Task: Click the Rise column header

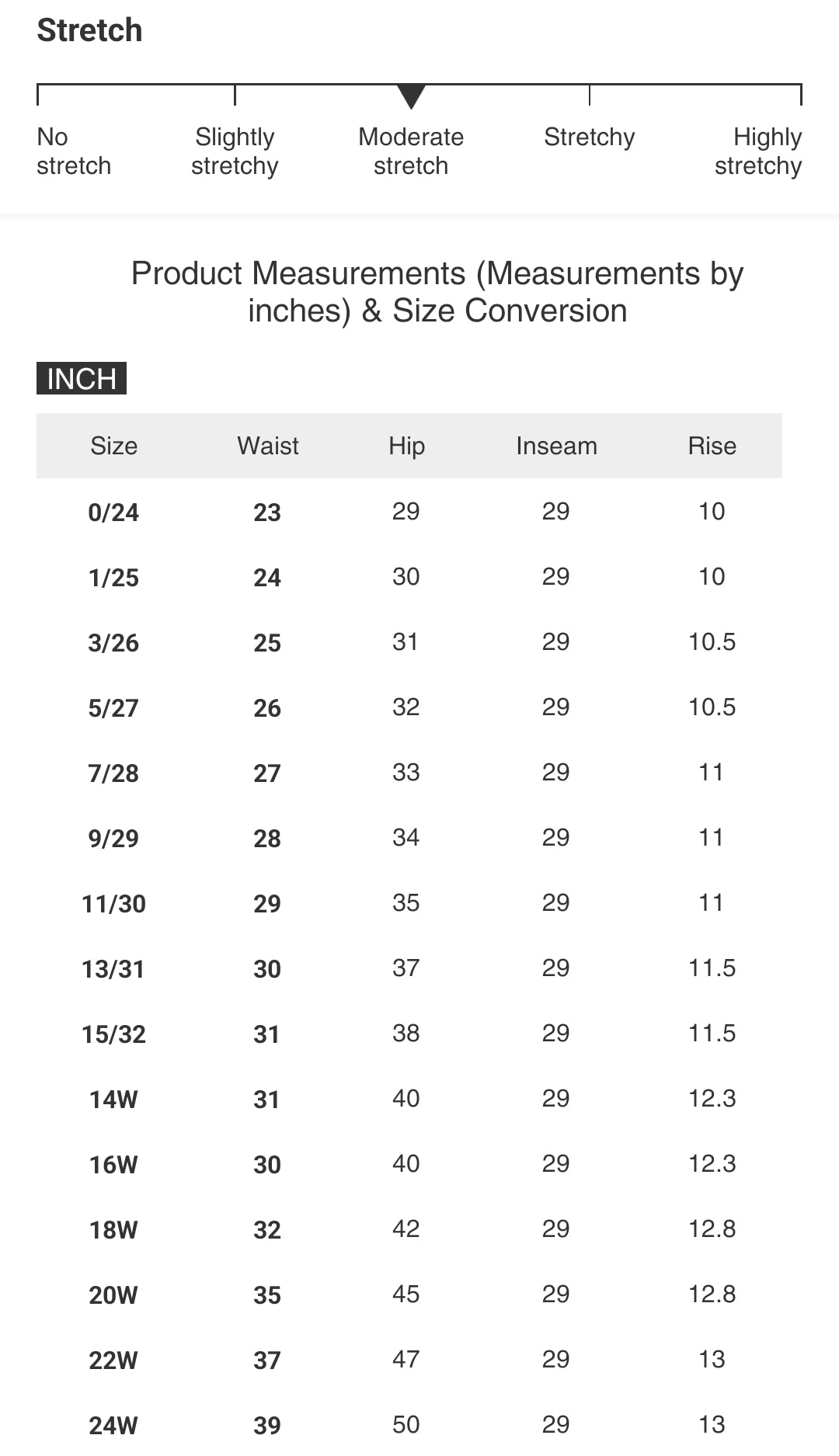Action: (x=712, y=446)
